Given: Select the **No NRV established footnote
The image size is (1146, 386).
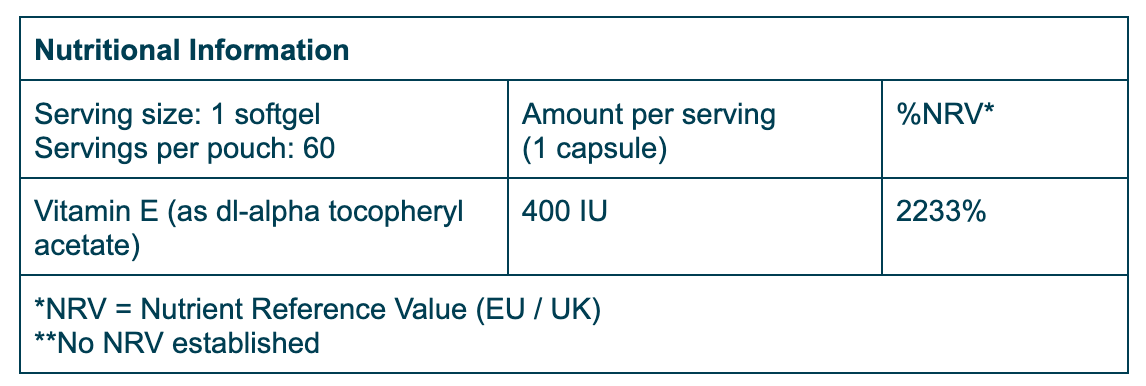Looking at the screenshot, I should click(x=177, y=342).
